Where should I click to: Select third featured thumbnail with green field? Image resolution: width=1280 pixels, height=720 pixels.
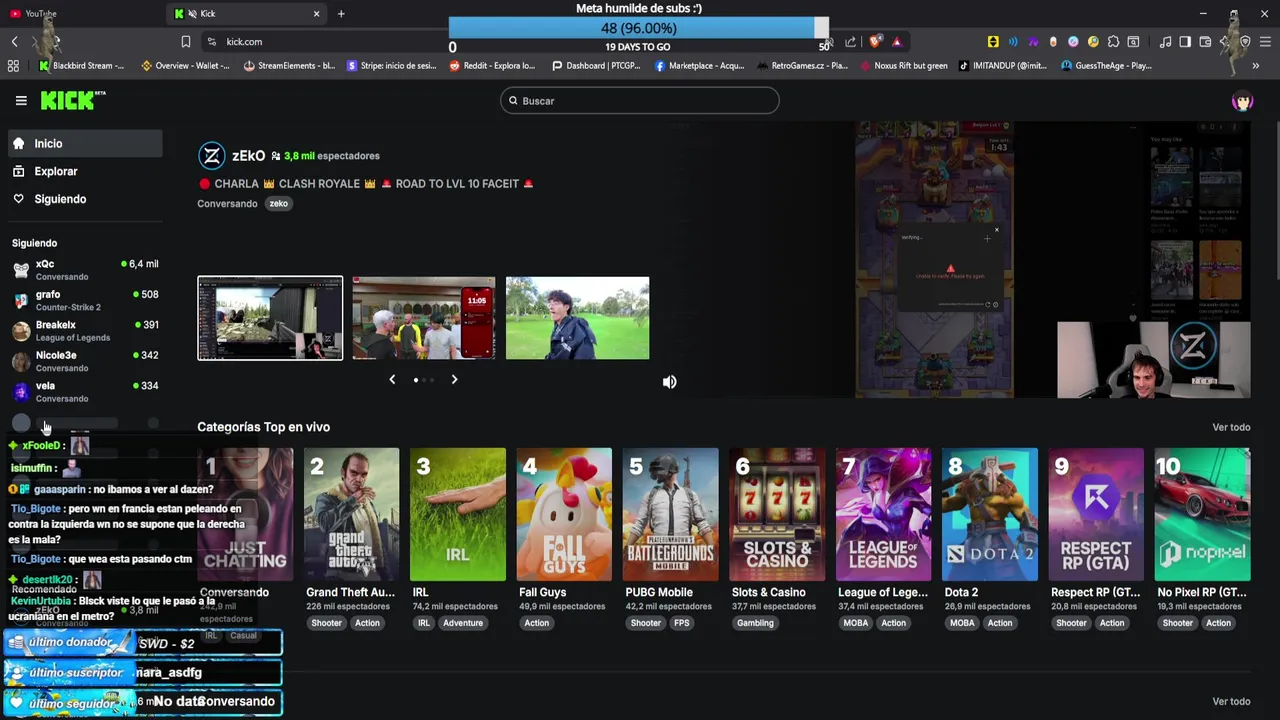click(577, 318)
